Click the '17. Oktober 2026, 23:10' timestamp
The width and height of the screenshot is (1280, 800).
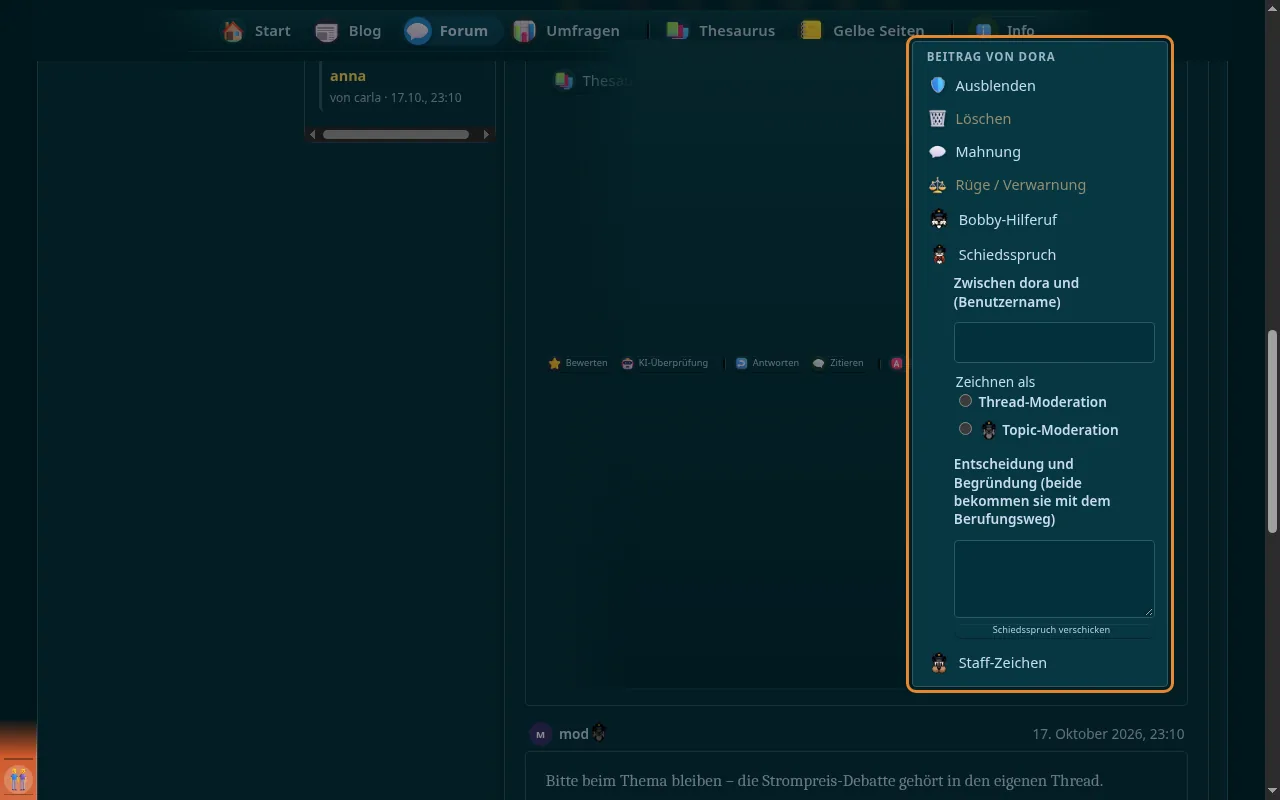coord(1108,734)
